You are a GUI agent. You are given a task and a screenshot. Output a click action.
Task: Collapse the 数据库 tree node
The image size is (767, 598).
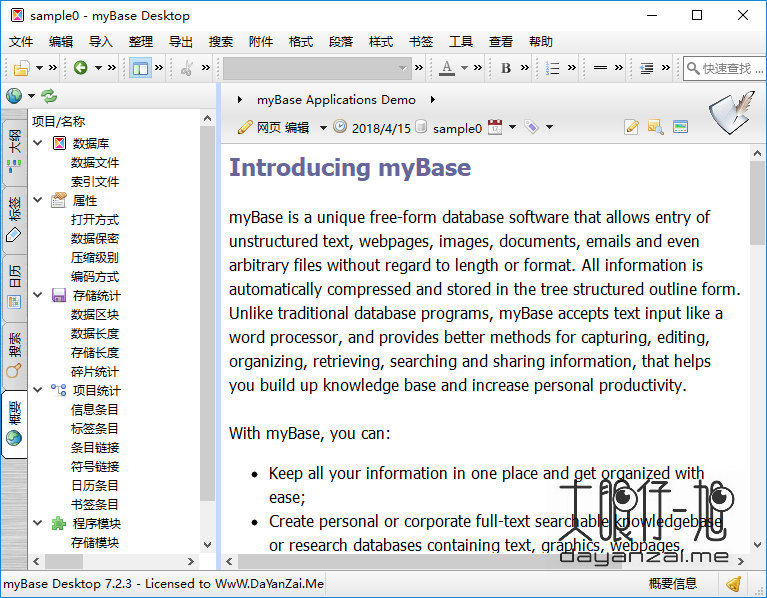[x=38, y=143]
